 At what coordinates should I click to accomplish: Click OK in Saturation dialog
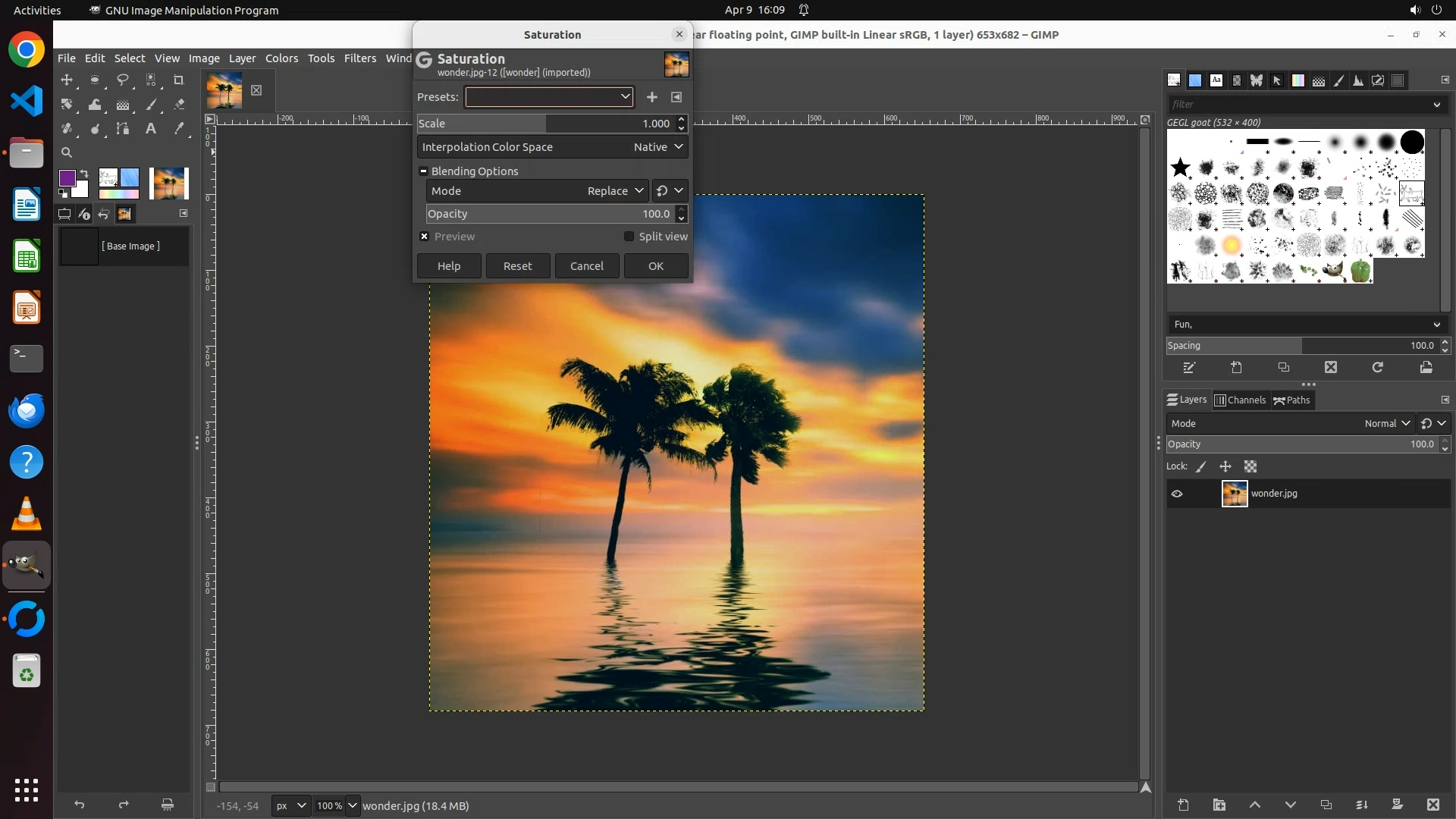tap(655, 266)
